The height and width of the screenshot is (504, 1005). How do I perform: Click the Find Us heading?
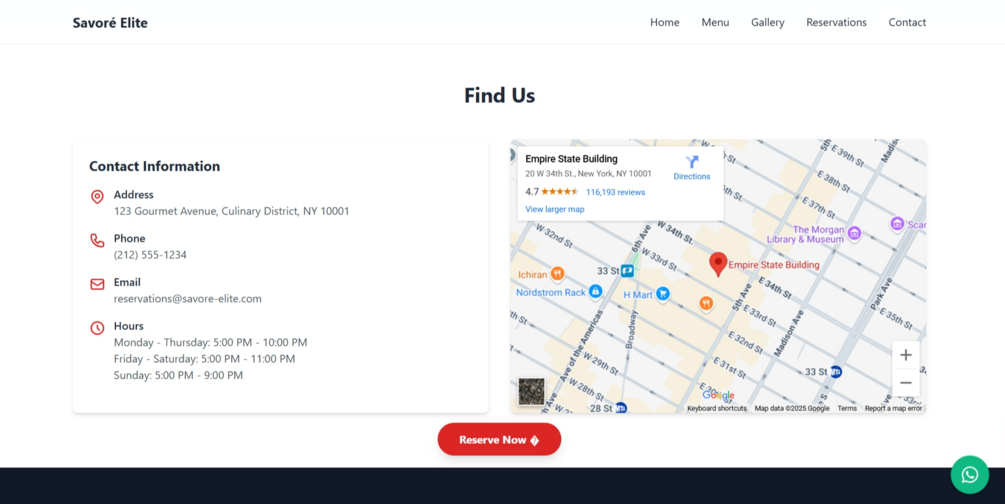click(x=499, y=95)
